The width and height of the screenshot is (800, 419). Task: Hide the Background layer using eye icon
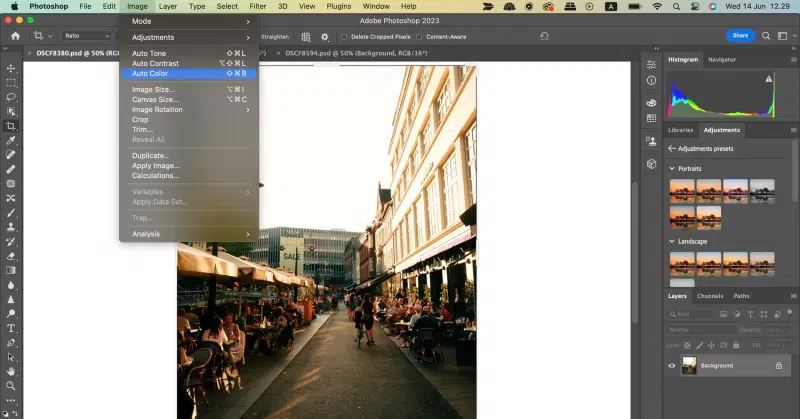coord(672,366)
